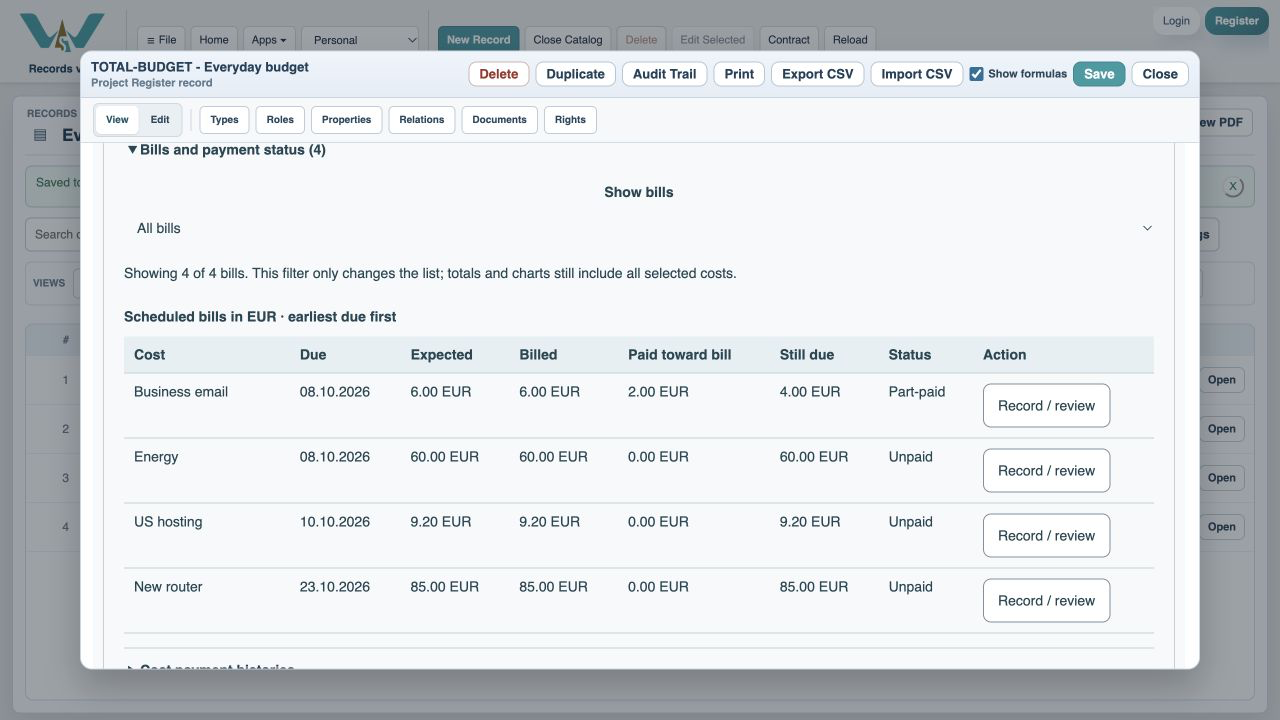Open the Personal workspace dropdown
Screen dimensions: 1280x720
coord(361,40)
